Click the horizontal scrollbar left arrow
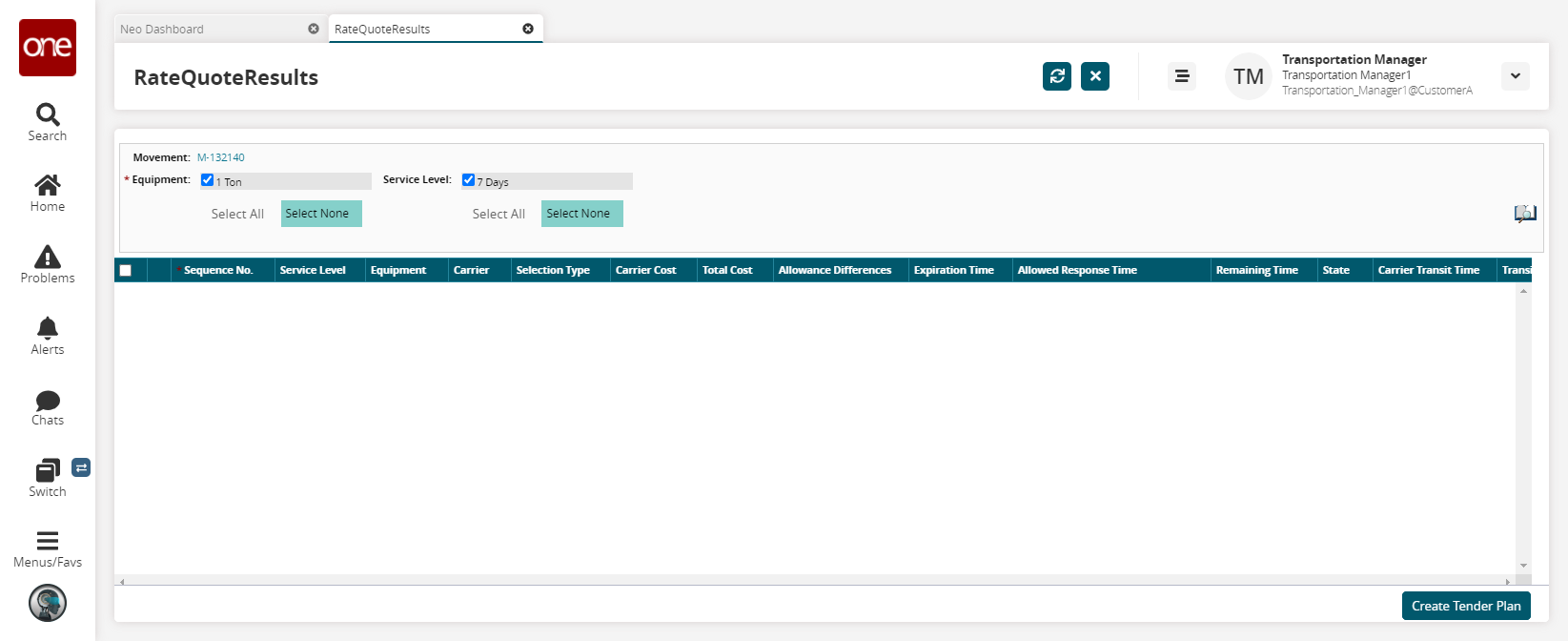Screen dimensions: 1568x641 [122, 581]
